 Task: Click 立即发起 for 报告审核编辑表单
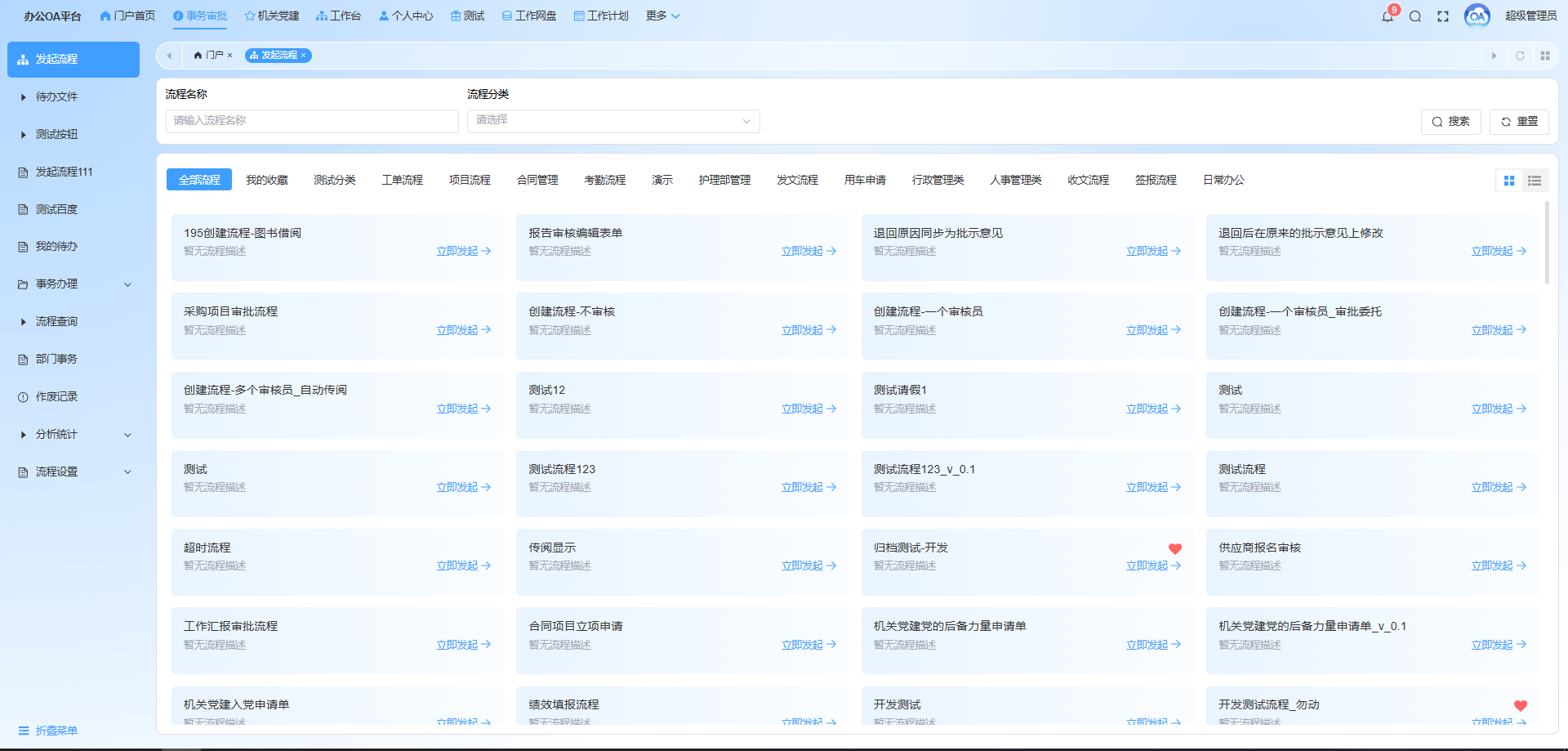[x=808, y=252]
